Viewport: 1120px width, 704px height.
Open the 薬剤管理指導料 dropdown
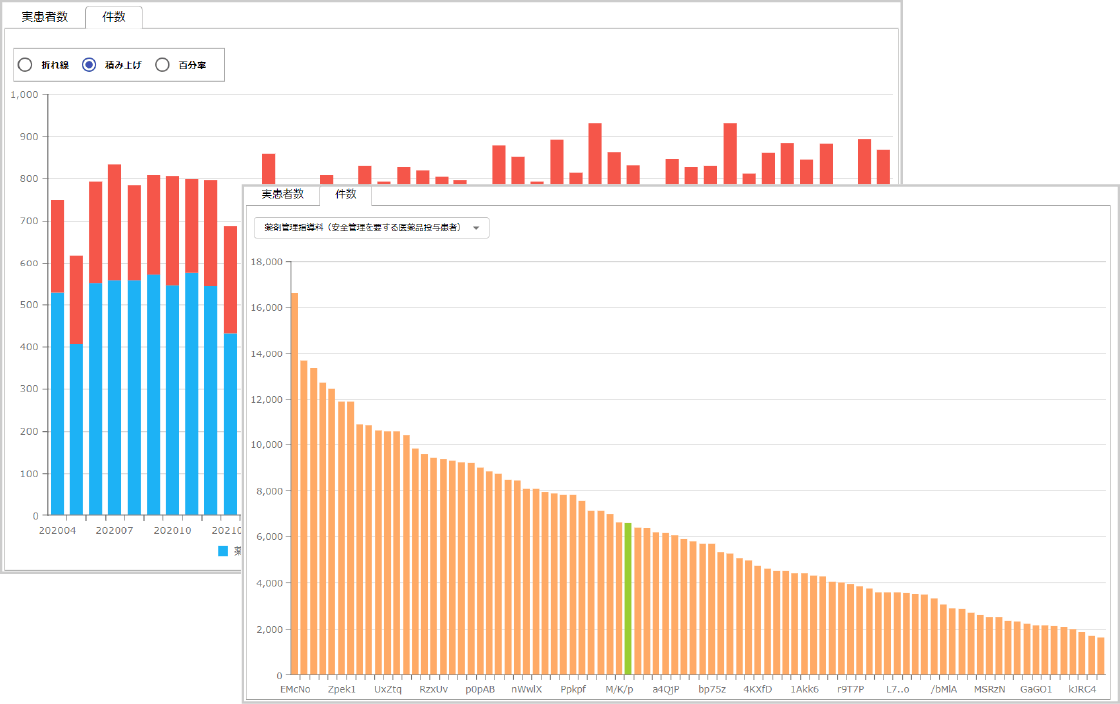371,228
